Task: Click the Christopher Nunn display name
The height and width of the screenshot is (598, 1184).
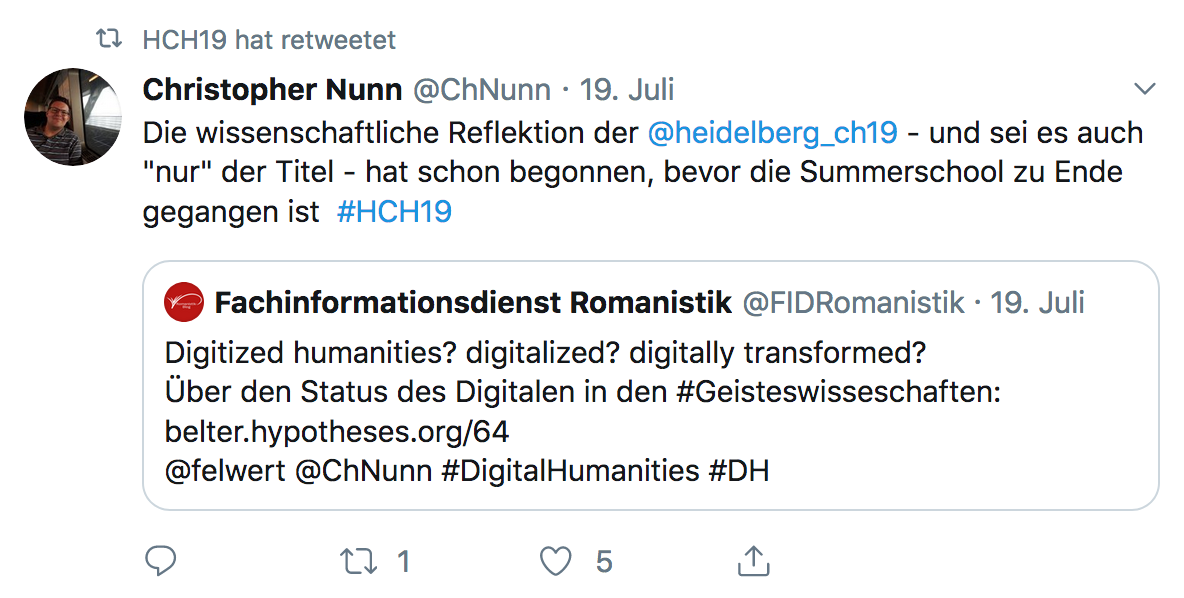Action: click(x=272, y=90)
